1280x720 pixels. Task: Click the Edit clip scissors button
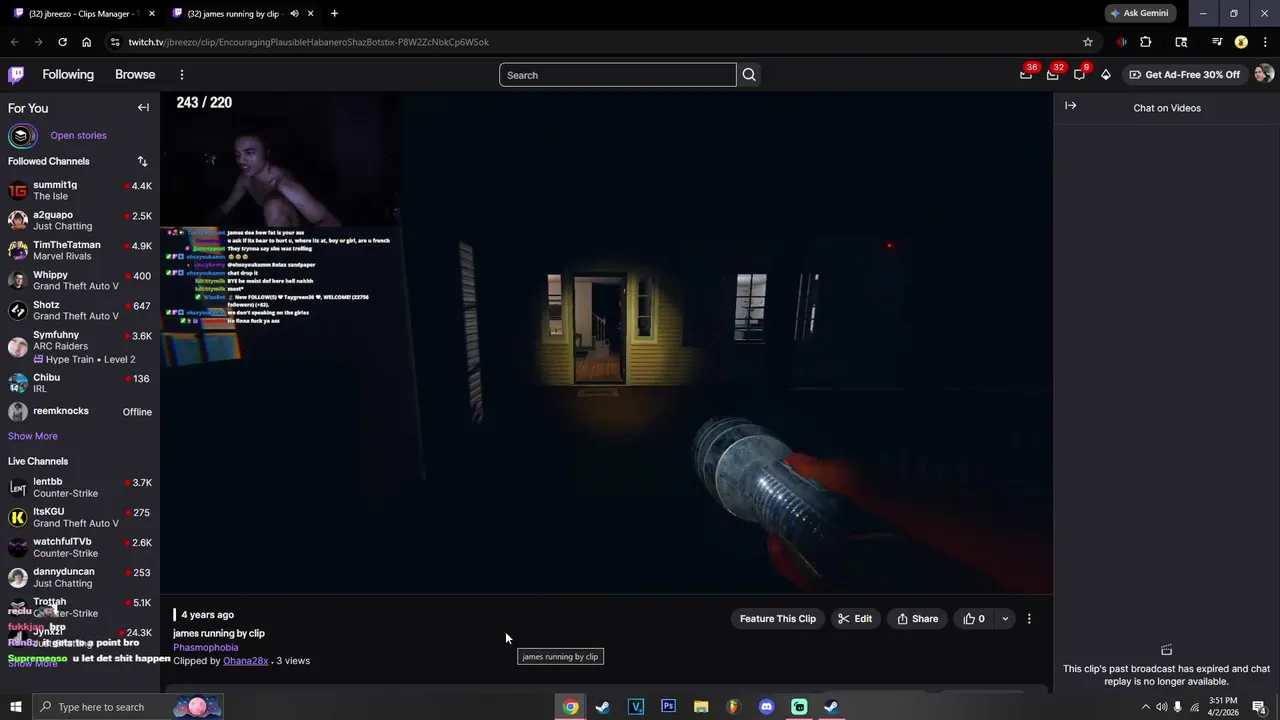pos(855,619)
